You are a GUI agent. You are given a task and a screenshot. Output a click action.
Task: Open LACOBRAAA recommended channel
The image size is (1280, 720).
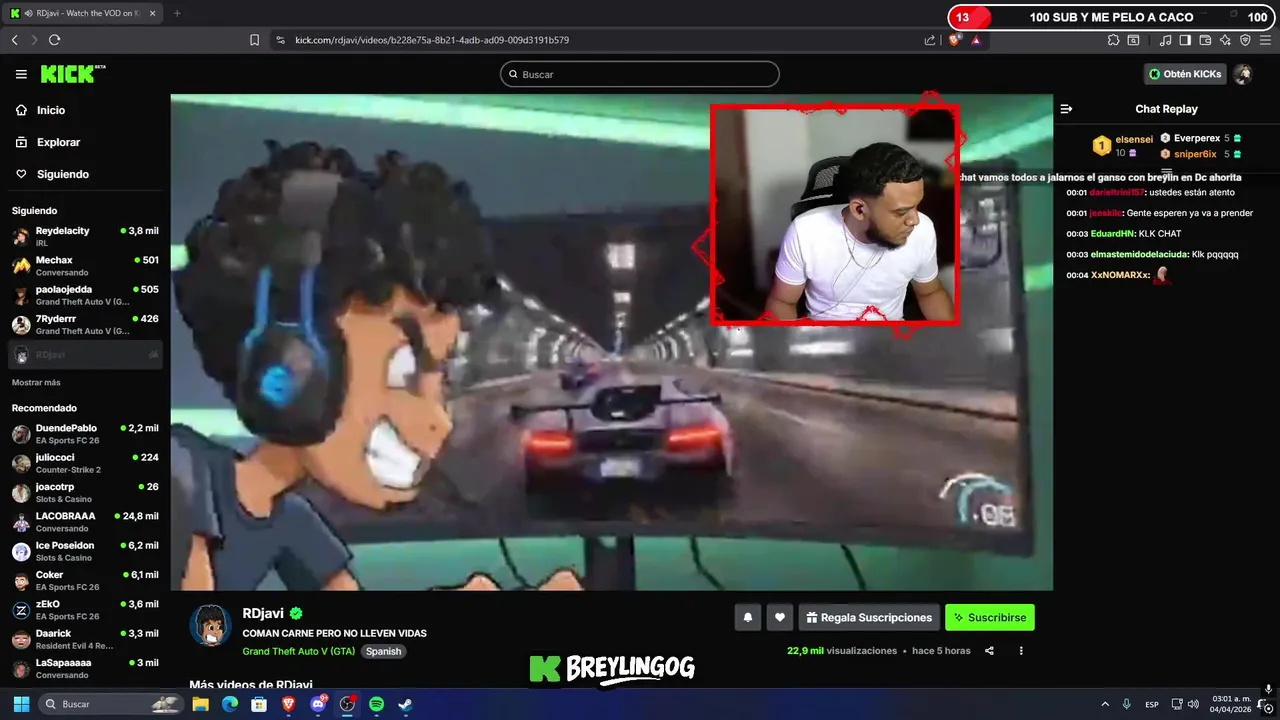pos(85,522)
